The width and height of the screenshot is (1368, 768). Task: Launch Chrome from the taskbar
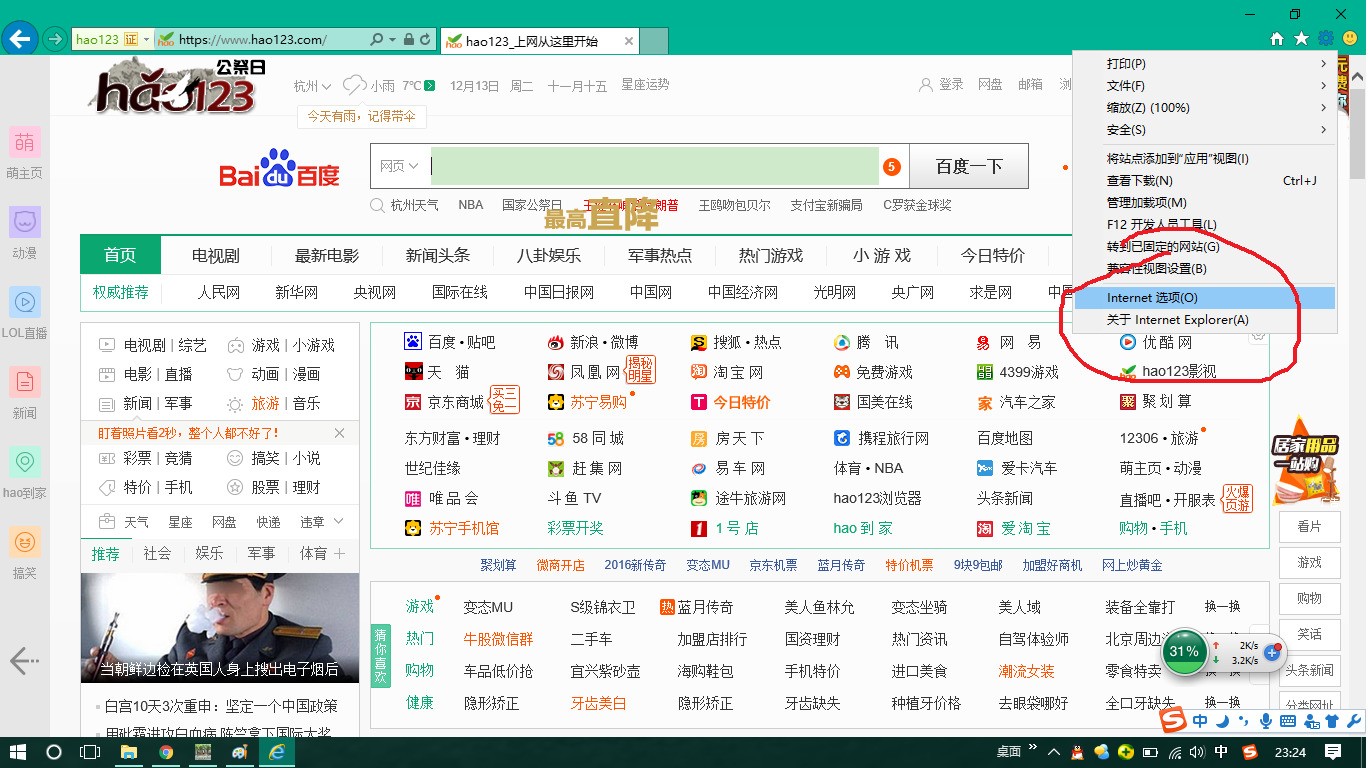tap(166, 752)
